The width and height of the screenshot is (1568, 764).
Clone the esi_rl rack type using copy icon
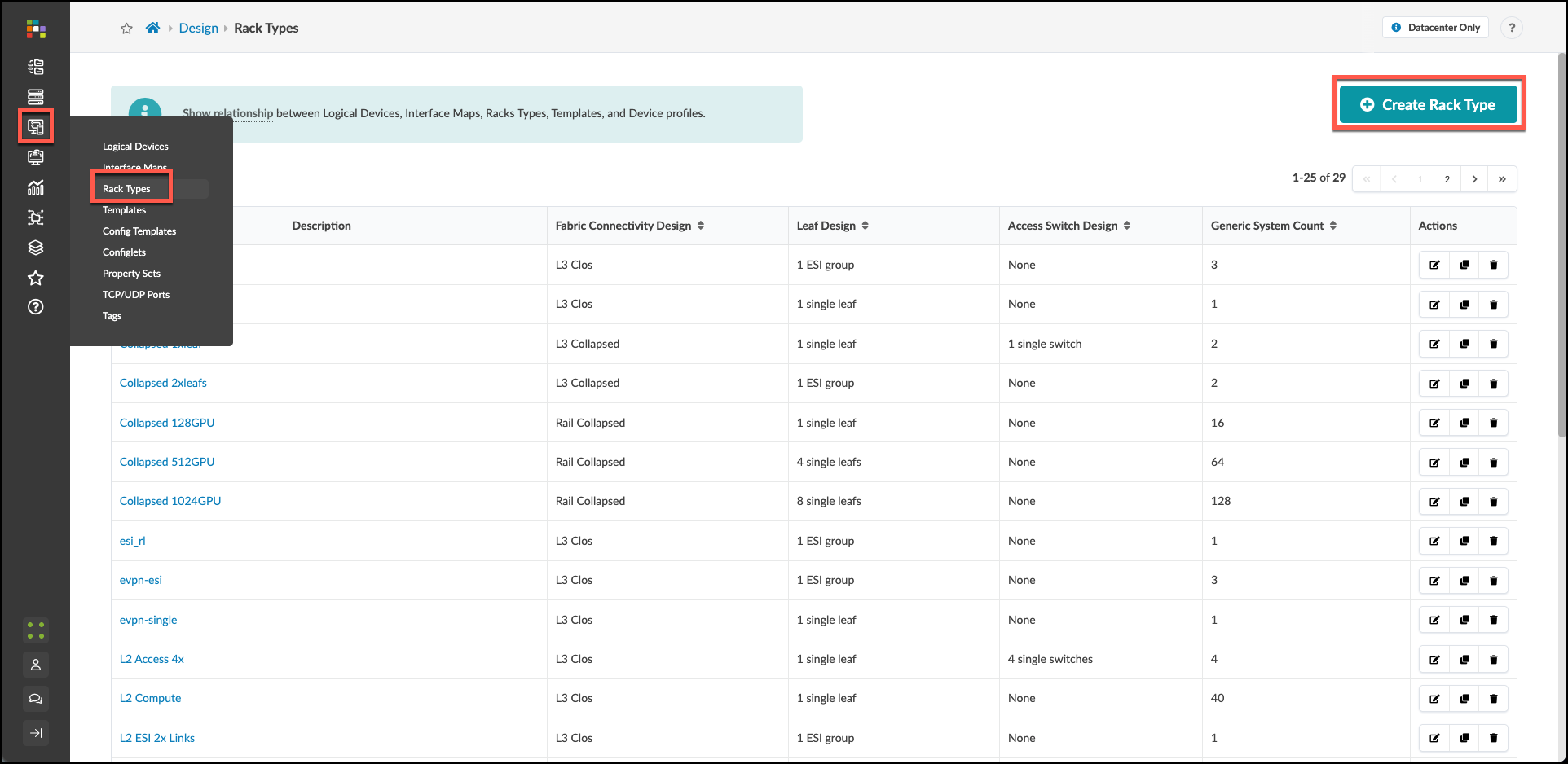(1464, 540)
